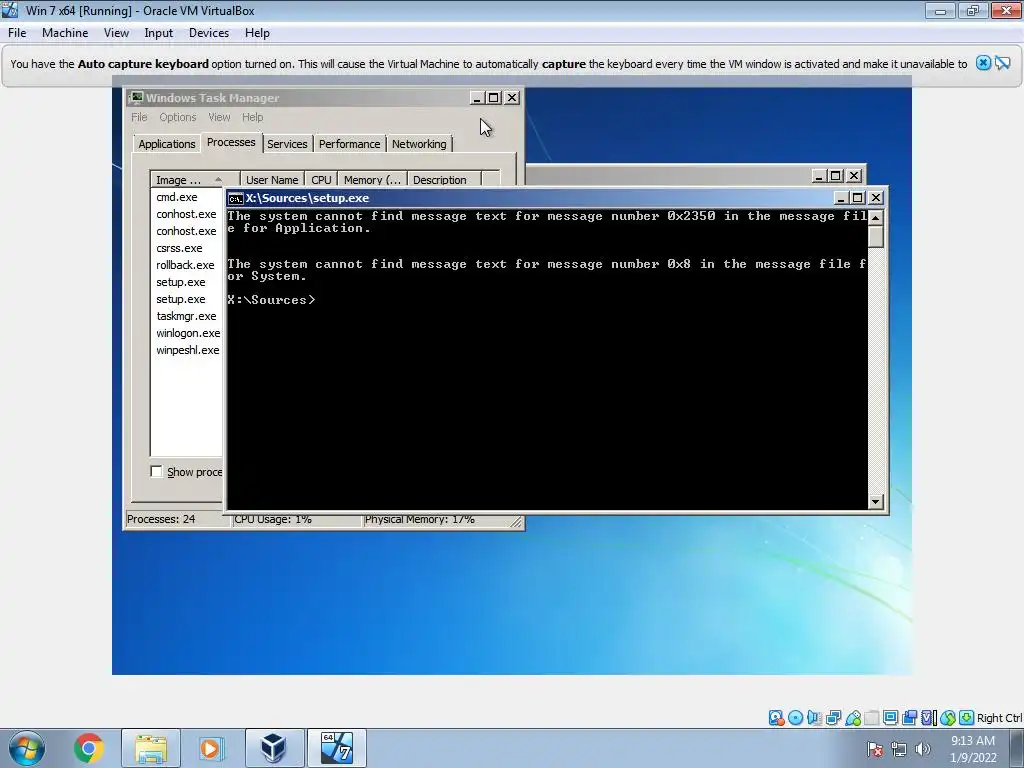The image size is (1024, 768).
Task: Click the optical disk indicator in VirtualBox status bar
Action: [x=795, y=718]
